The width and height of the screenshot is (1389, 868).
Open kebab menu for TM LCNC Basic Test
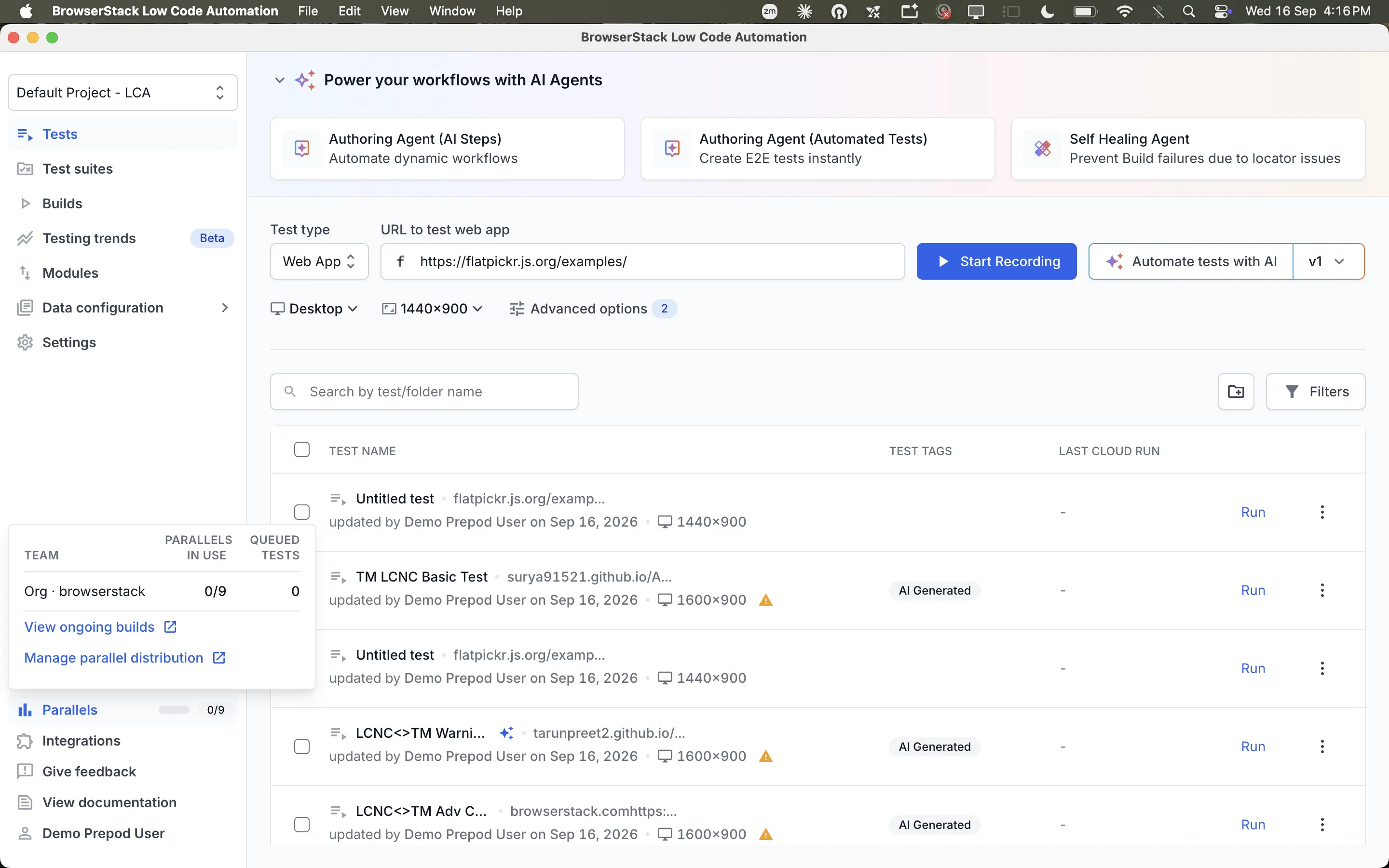click(1322, 590)
